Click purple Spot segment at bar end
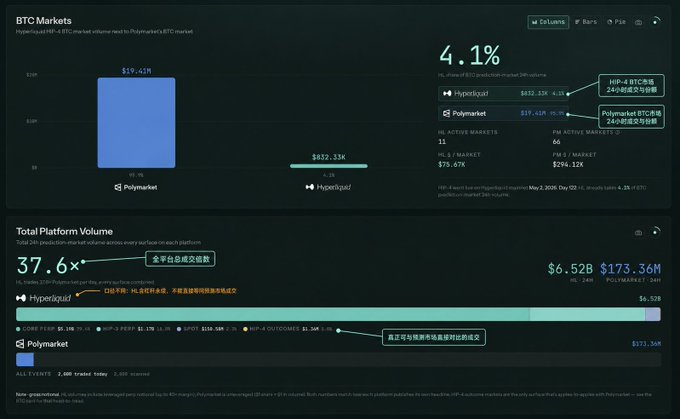 tap(653, 314)
